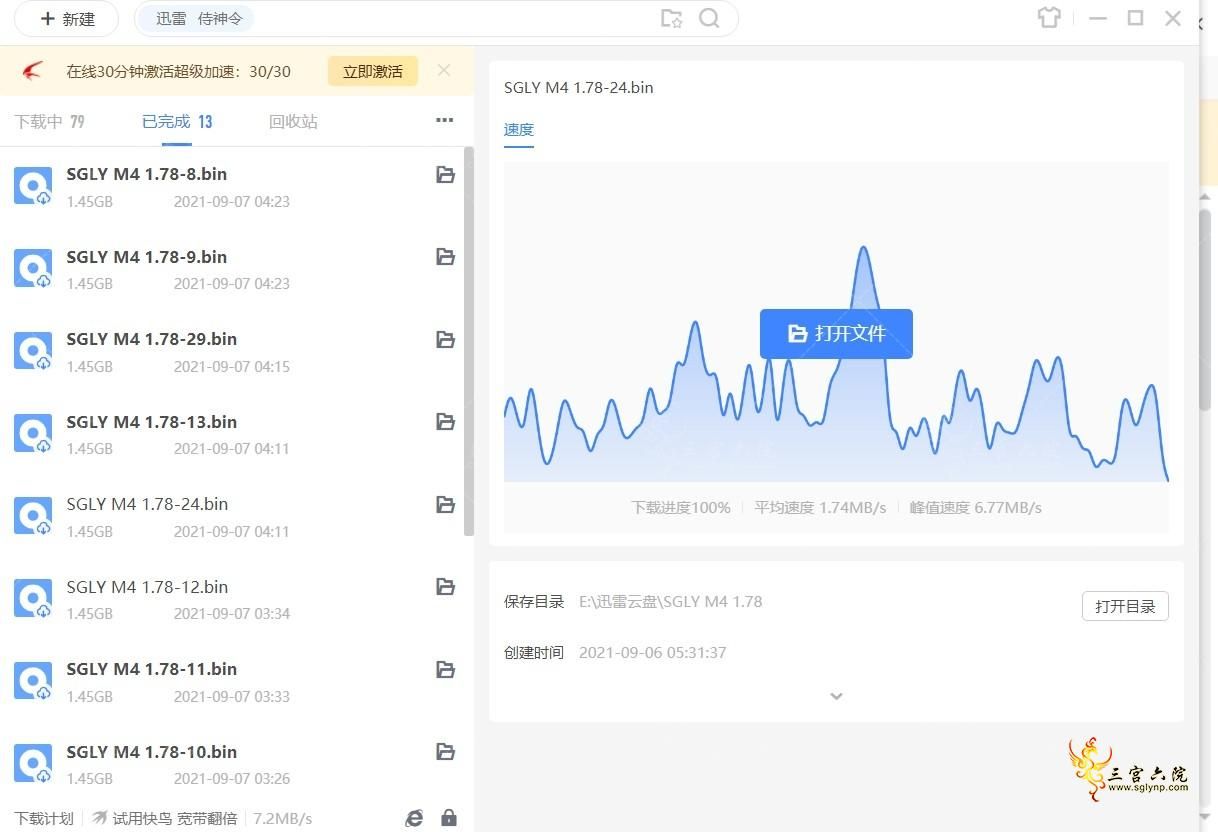Select file name SGLY M4 1.78-11.bin
Viewport: 1218px width, 832px height.
click(x=152, y=669)
